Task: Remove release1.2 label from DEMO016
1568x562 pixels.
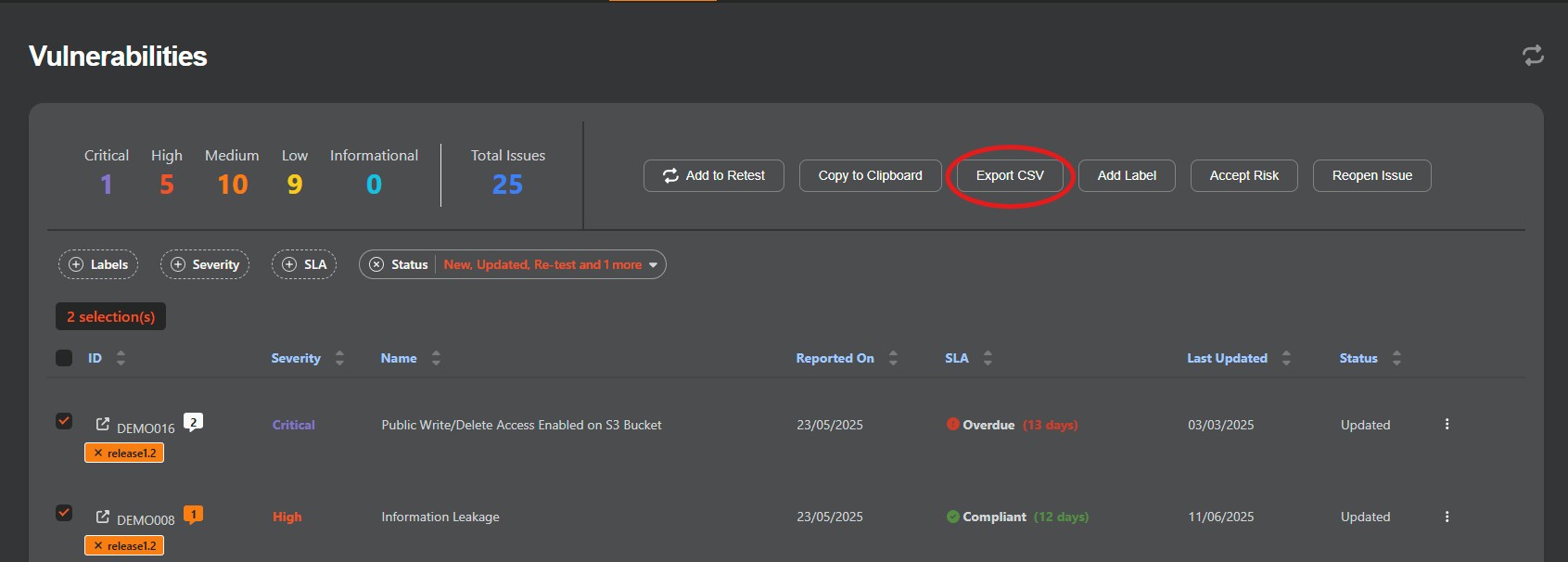Action: pyautogui.click(x=98, y=453)
